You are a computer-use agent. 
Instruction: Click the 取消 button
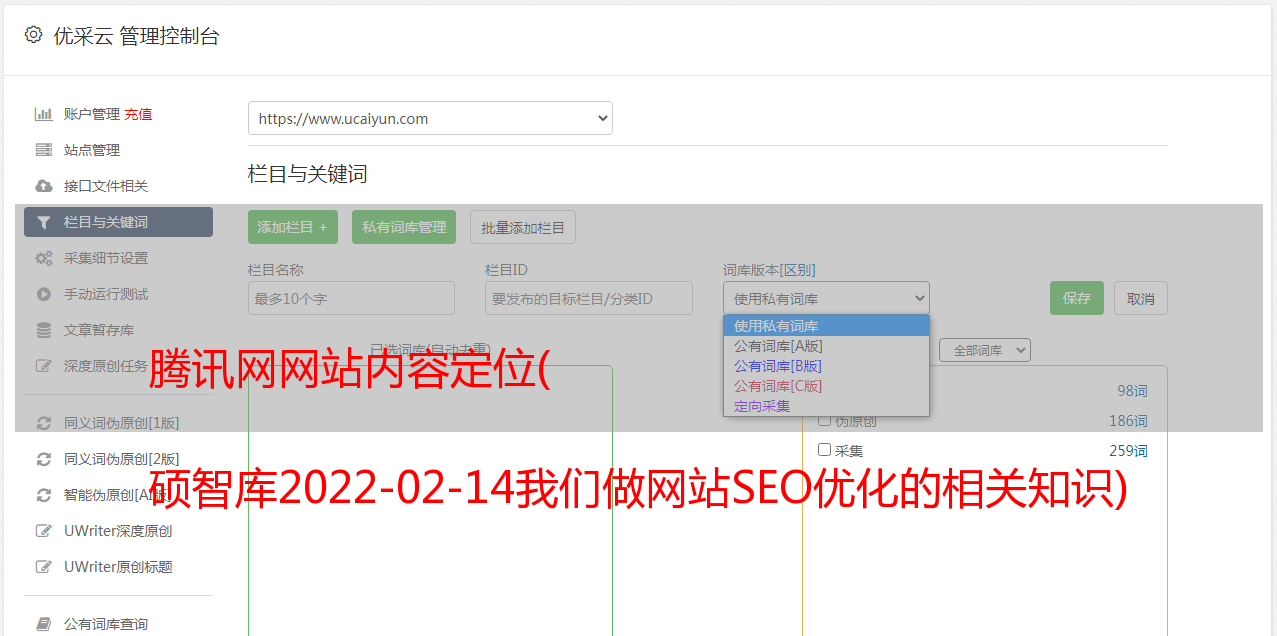point(1141,298)
